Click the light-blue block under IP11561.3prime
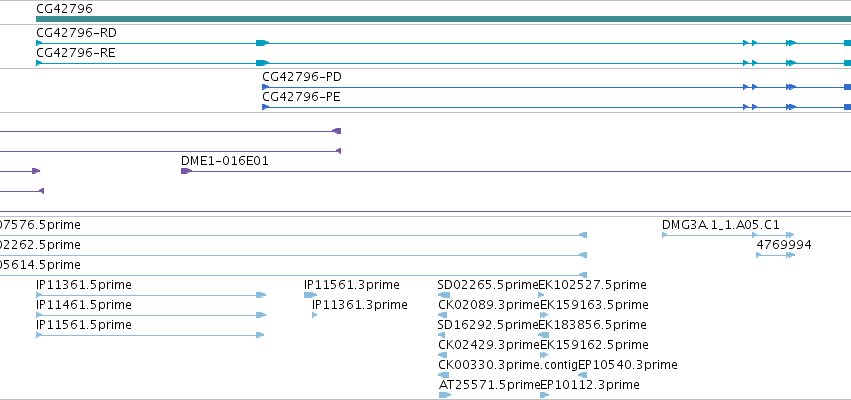Viewport: 851px width, 400px height. coord(310,295)
